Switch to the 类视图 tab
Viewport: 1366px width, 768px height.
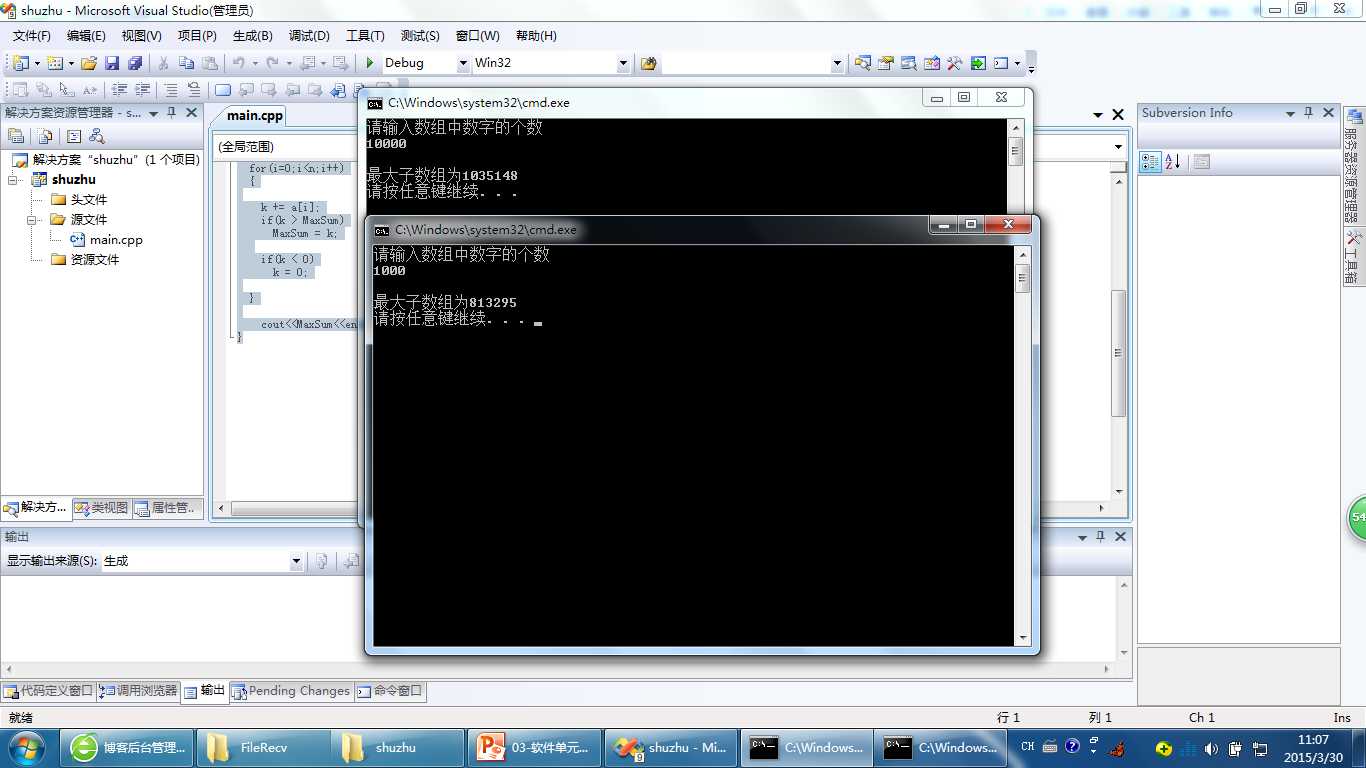point(102,508)
